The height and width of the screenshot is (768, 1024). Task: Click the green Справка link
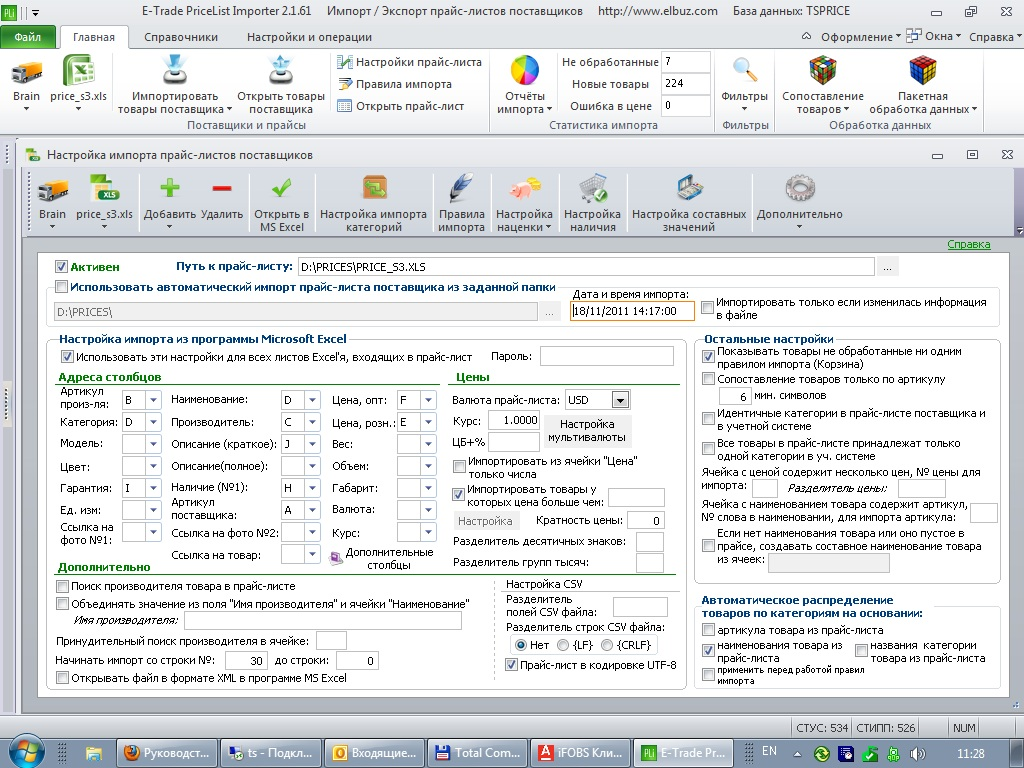968,244
